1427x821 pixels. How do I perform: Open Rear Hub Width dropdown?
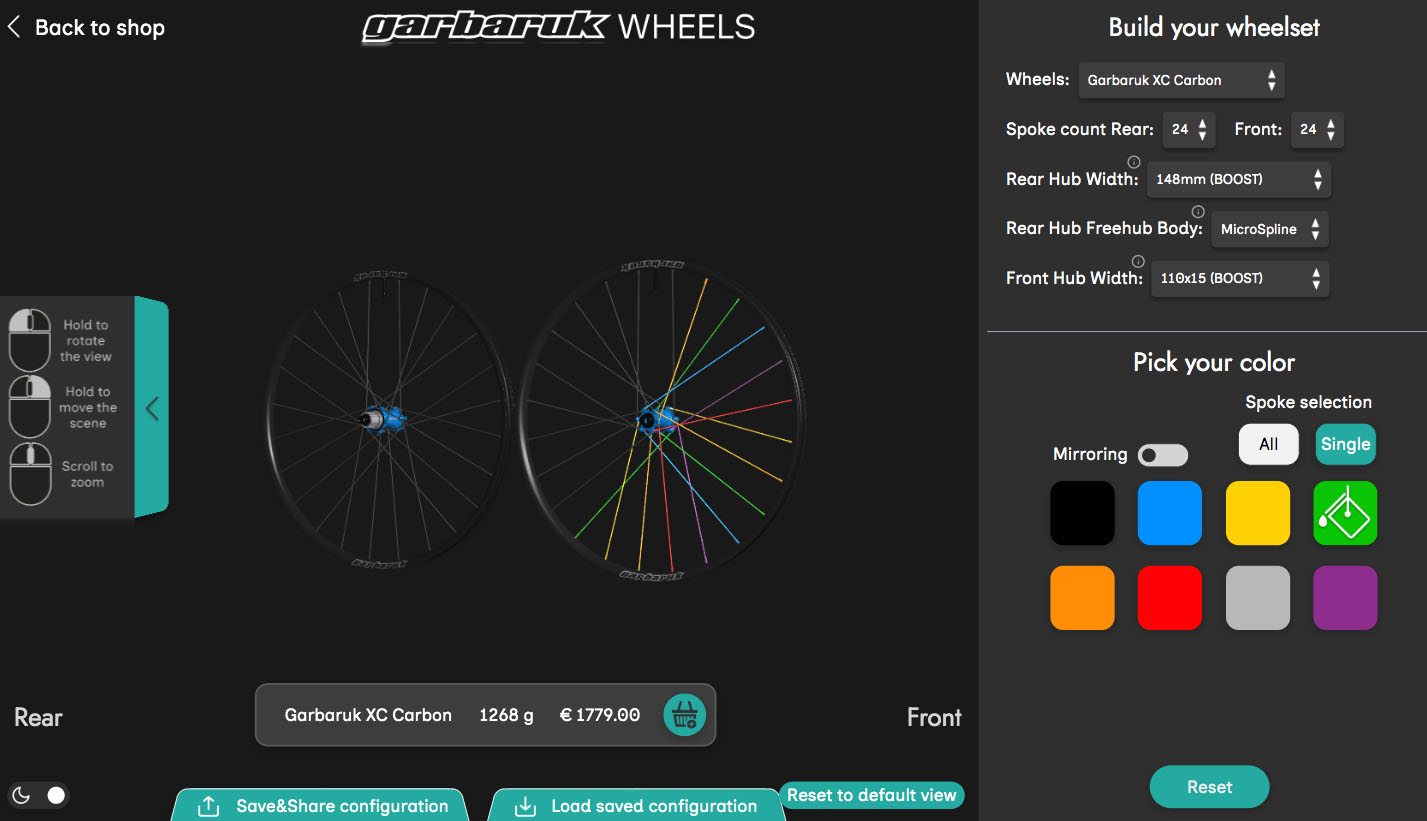point(1238,180)
